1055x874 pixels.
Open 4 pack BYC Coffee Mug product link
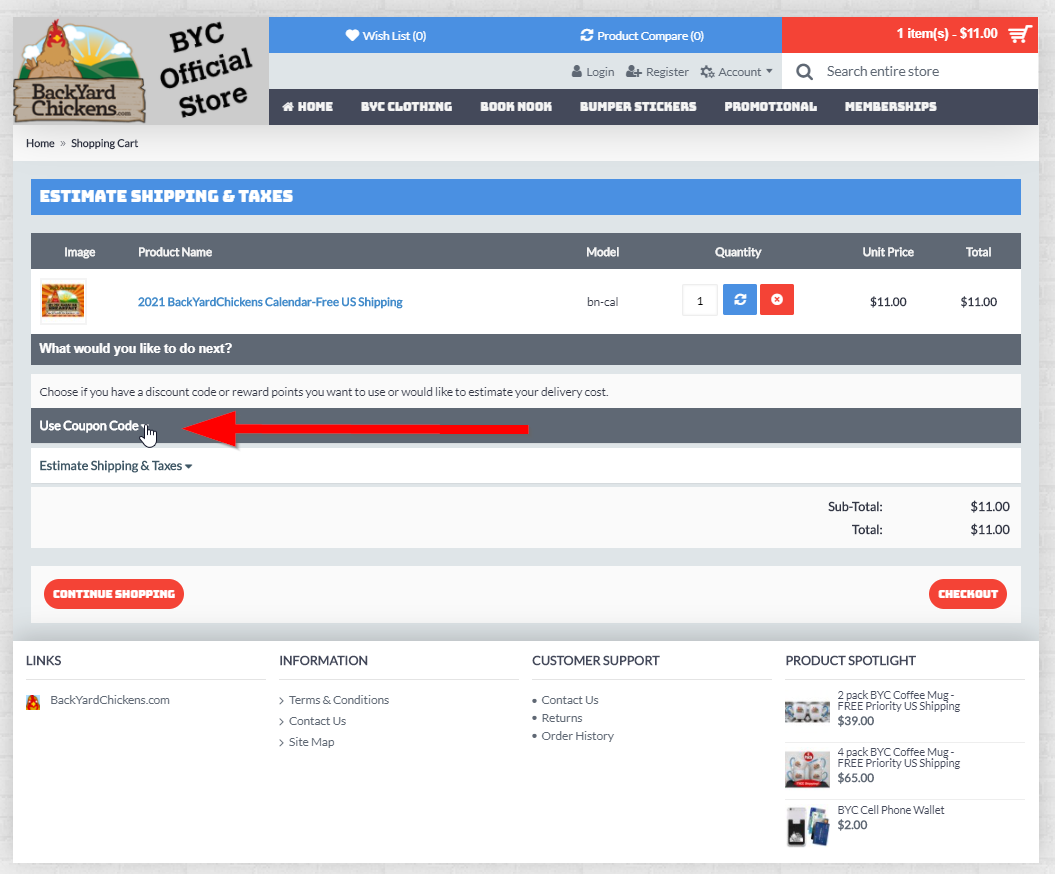pos(898,758)
